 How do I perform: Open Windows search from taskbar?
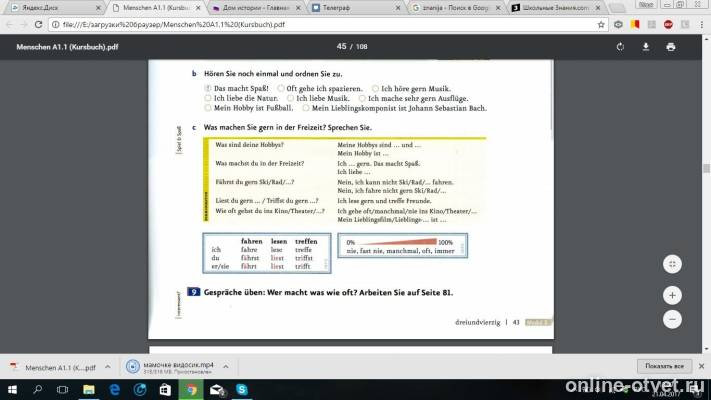(38, 390)
